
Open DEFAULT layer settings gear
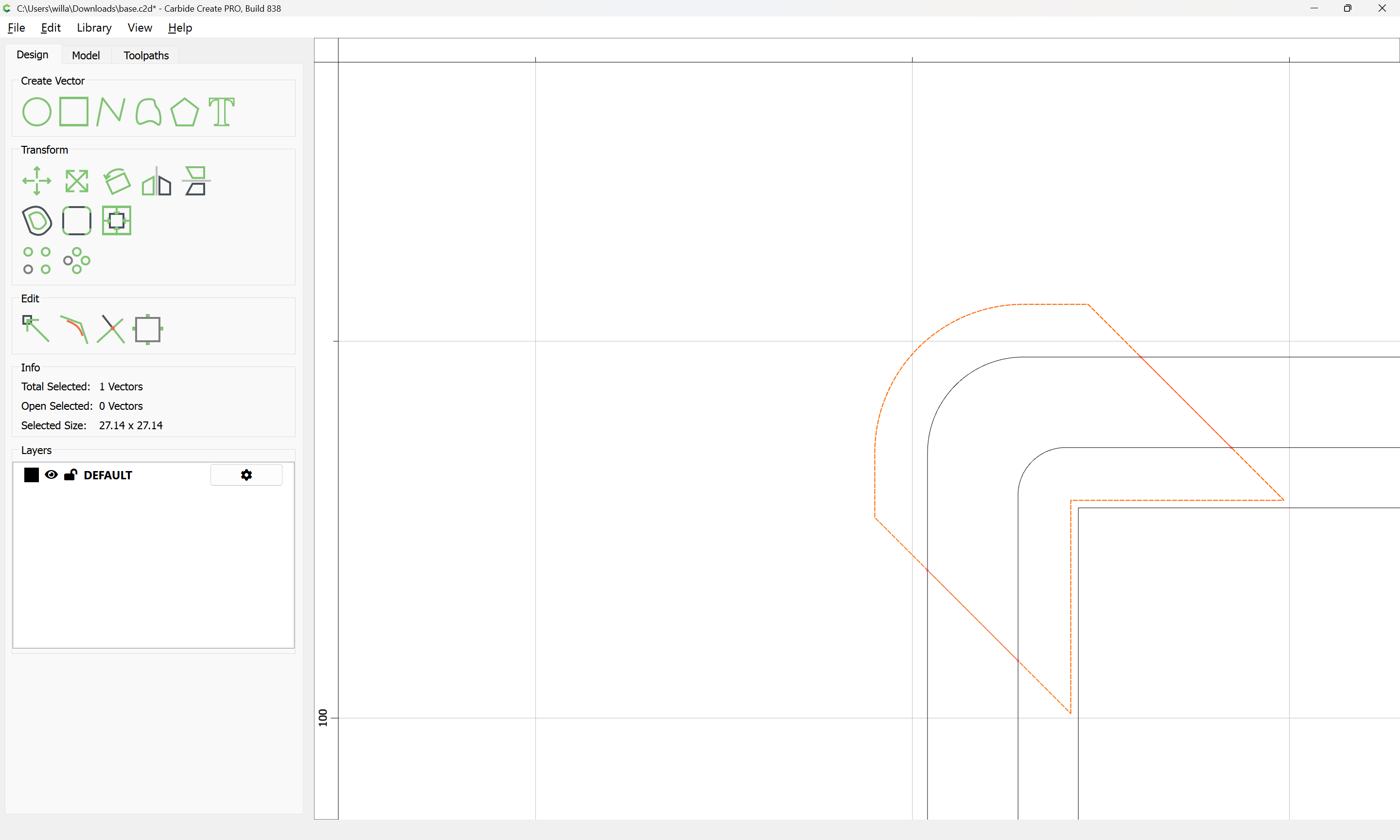pos(246,475)
